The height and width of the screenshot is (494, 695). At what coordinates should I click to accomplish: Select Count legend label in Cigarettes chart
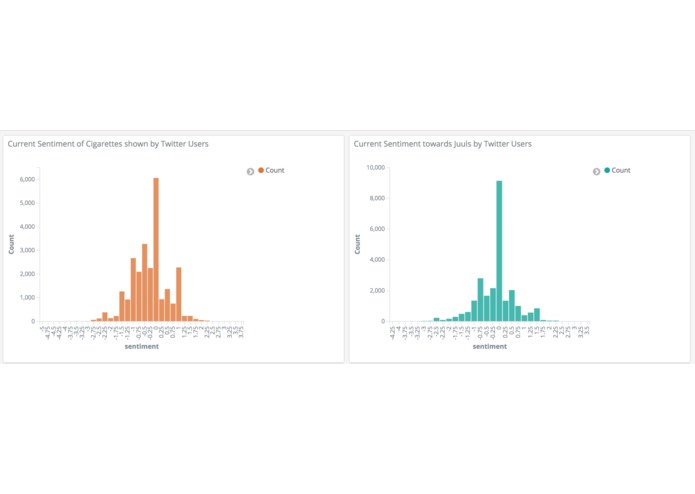click(275, 170)
